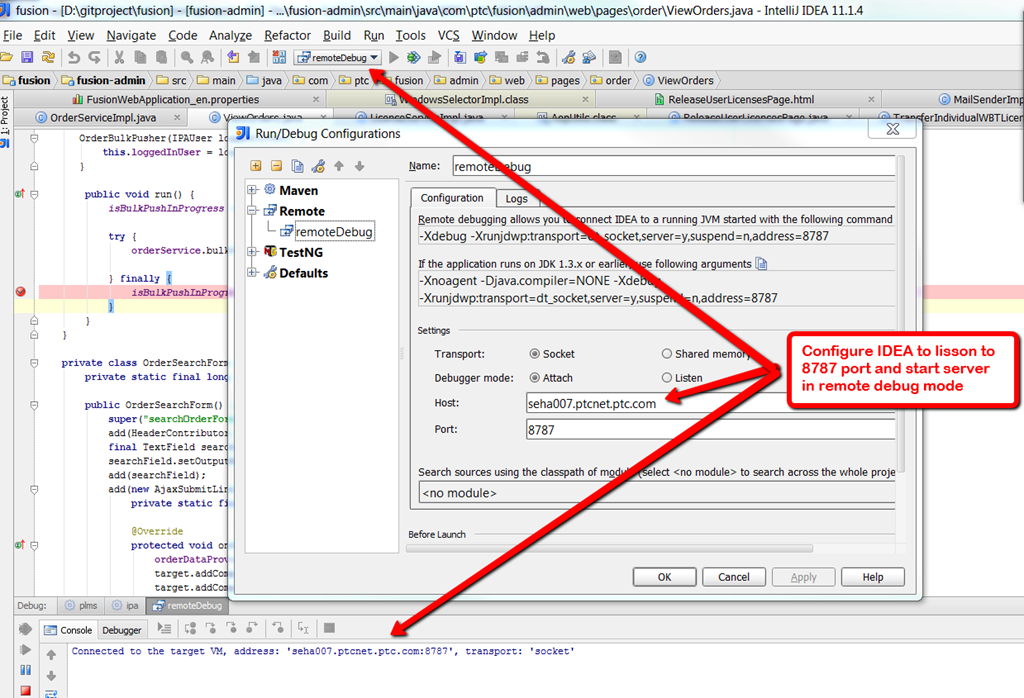Pause the debug program
1024x698 pixels.
(x=25, y=670)
